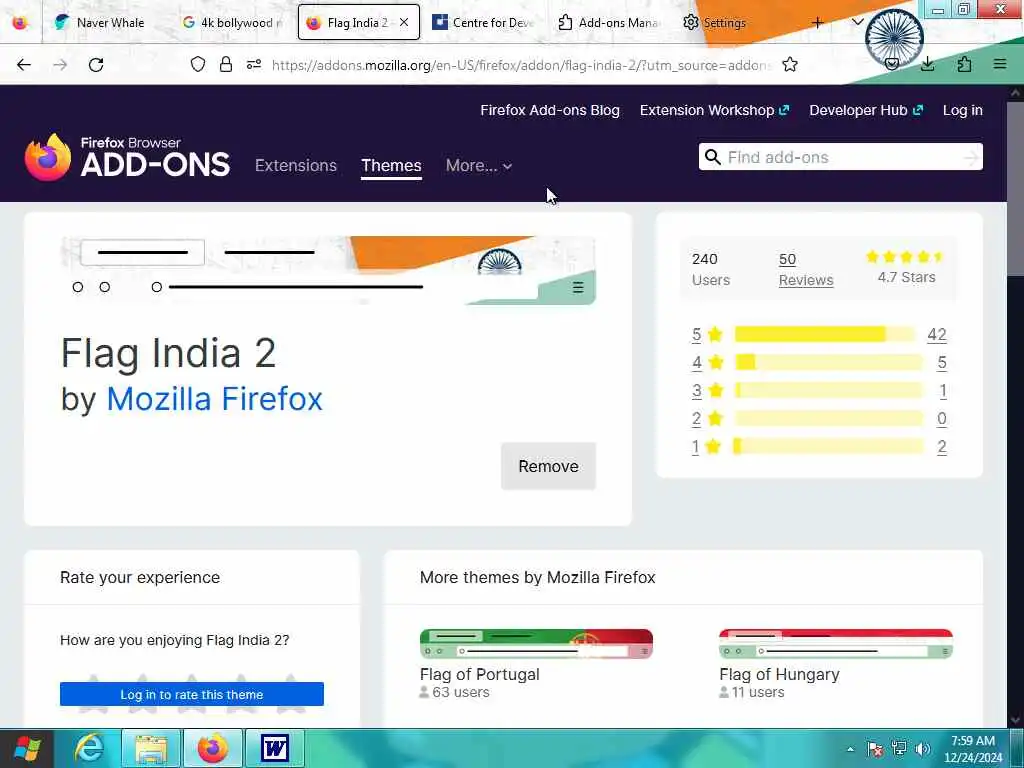Open the Action Center flag tray icon
This screenshot has width=1024, height=768.
[x=875, y=749]
